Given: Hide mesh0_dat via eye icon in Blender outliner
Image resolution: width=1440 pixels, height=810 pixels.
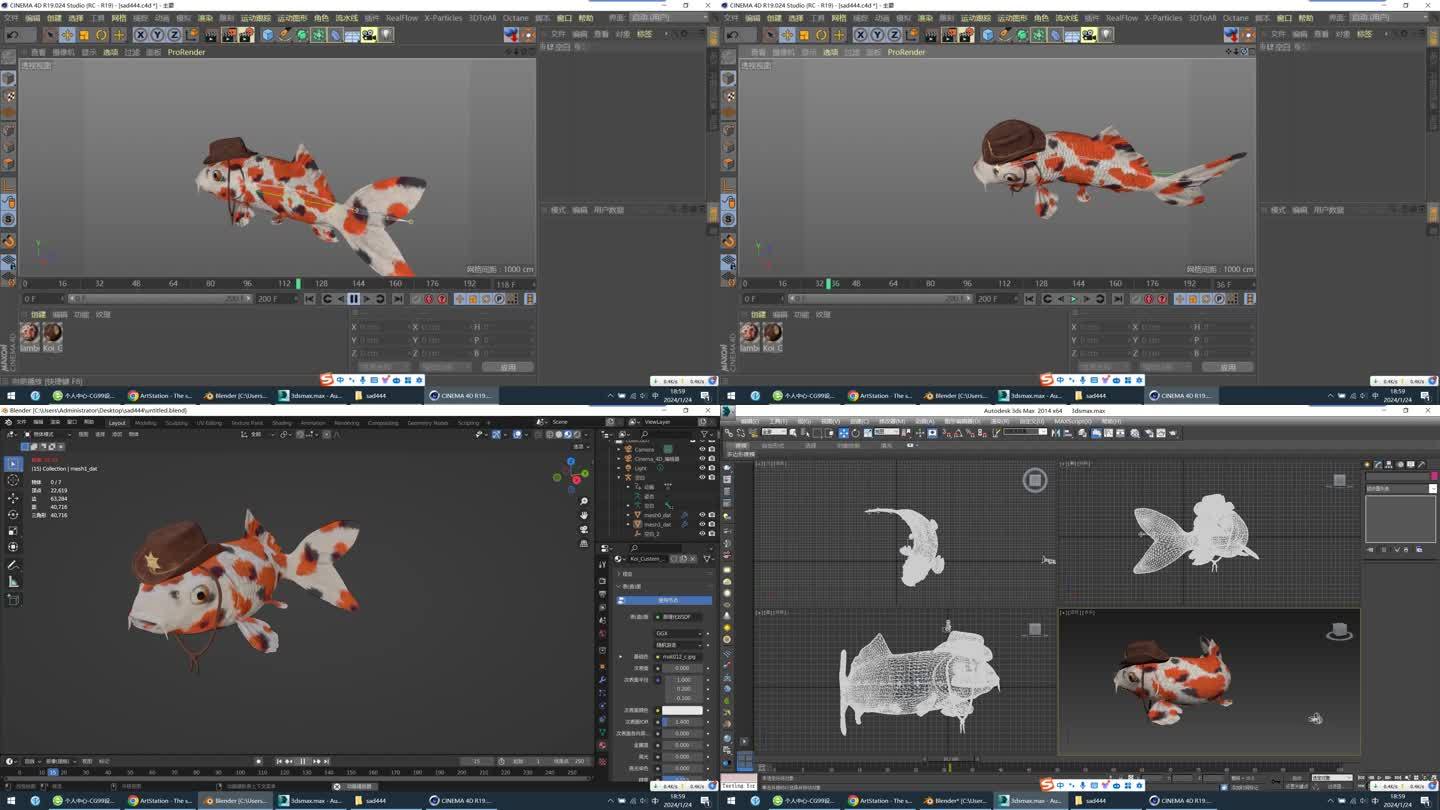Looking at the screenshot, I should (702, 515).
